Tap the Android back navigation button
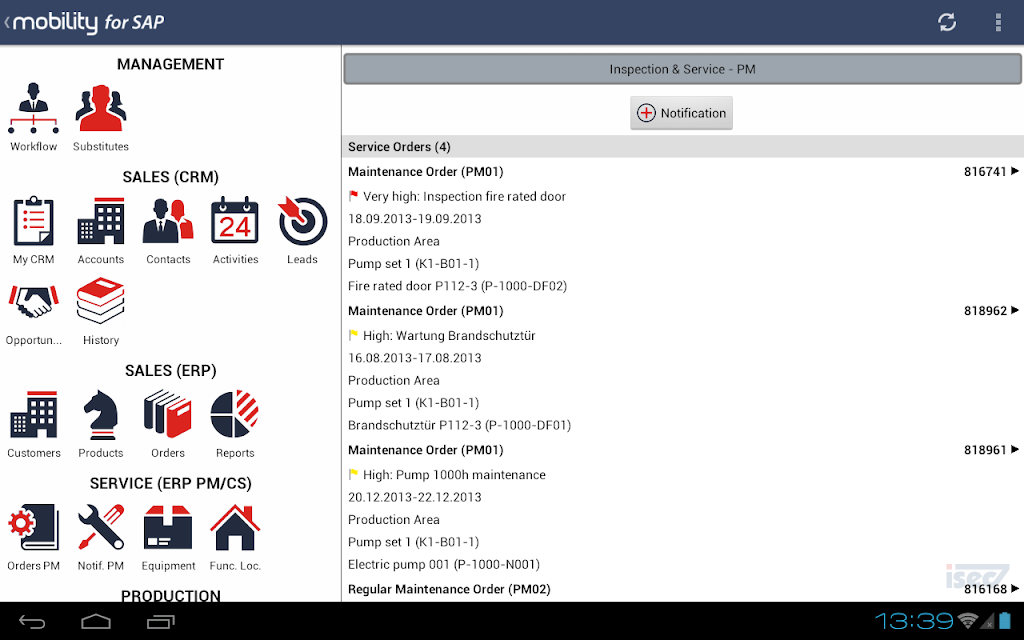Viewport: 1024px width, 640px height. [x=31, y=622]
